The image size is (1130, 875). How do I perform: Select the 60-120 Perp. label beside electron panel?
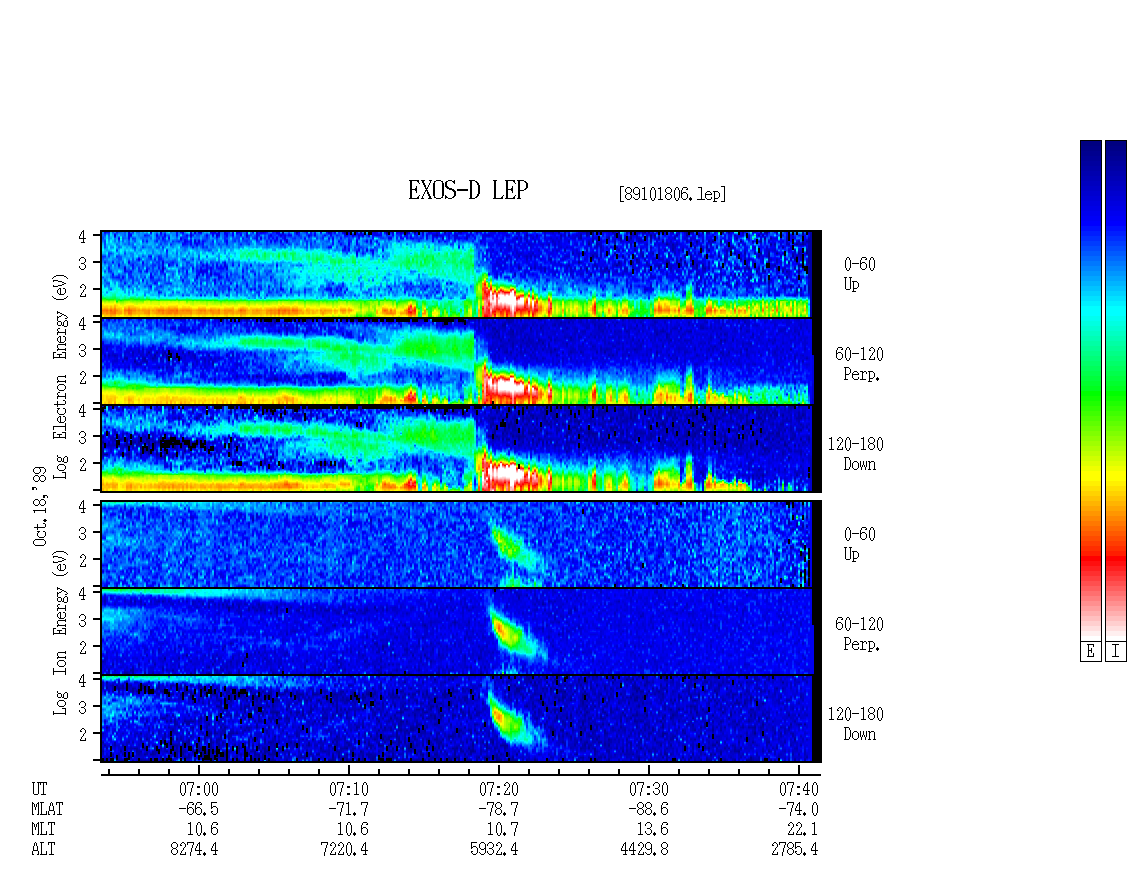point(859,364)
